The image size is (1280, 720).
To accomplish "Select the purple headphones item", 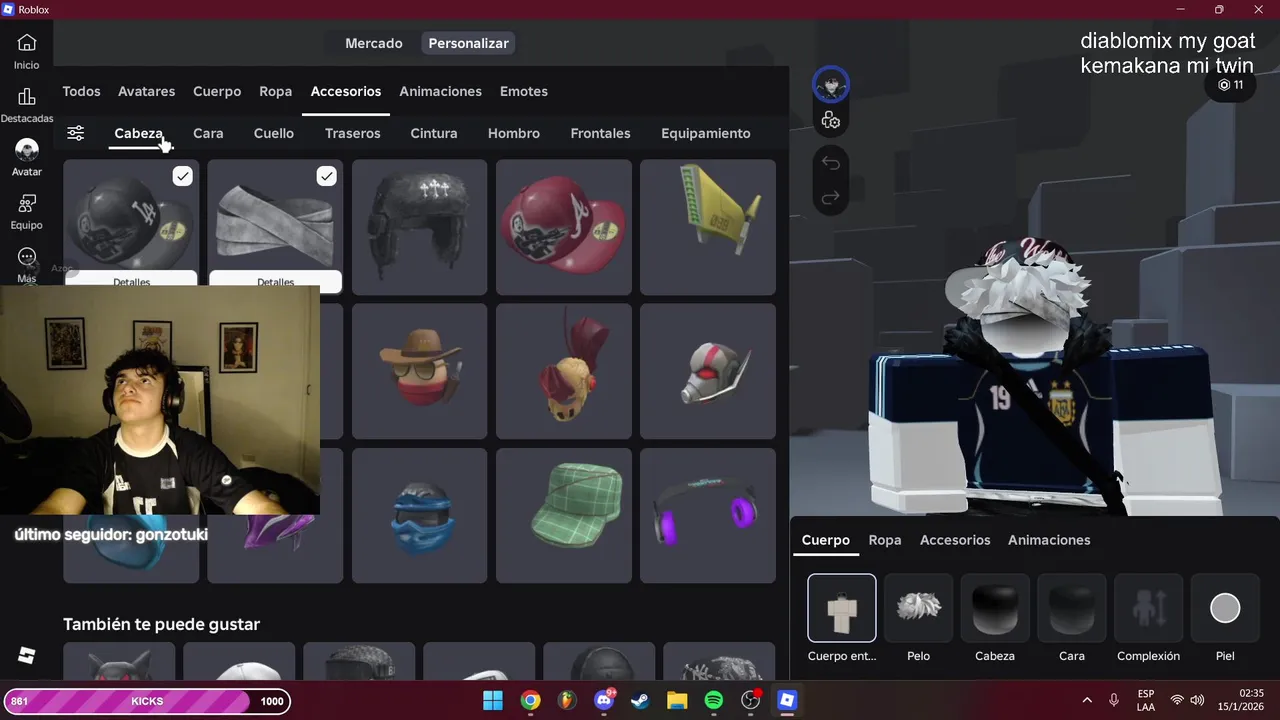I will (x=708, y=515).
